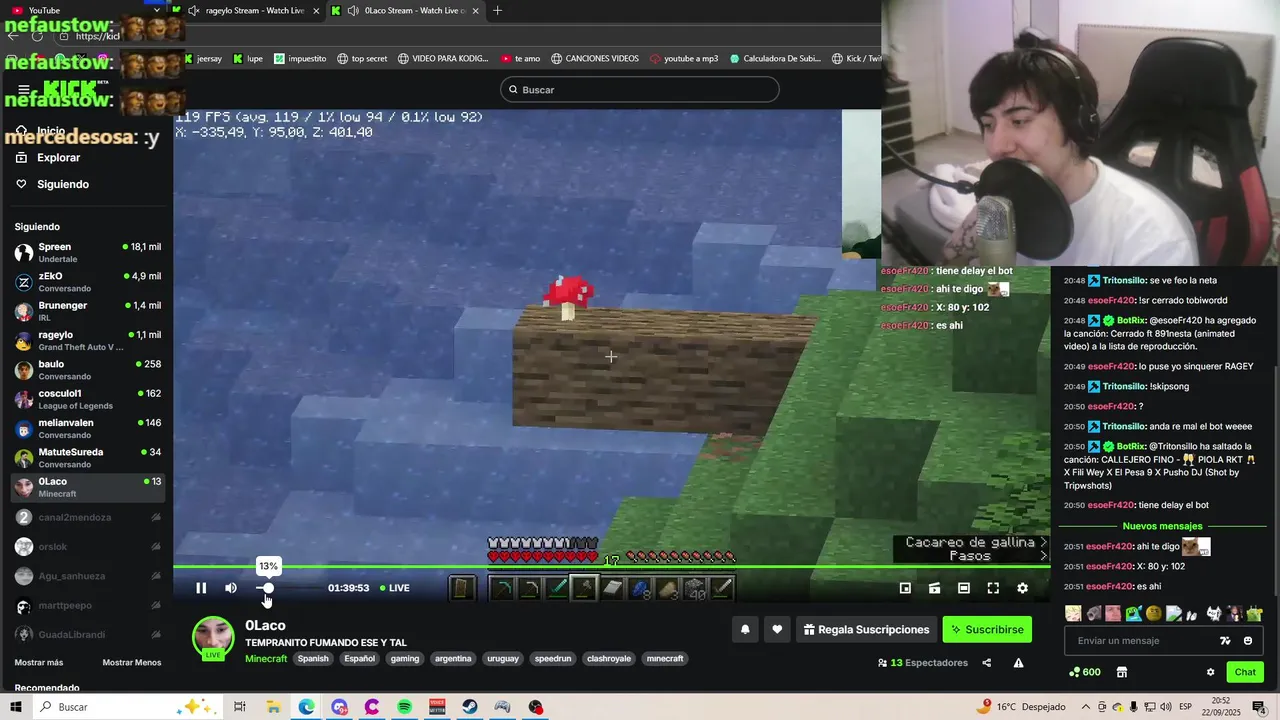Click the 0Laco streamer avatar

213,638
